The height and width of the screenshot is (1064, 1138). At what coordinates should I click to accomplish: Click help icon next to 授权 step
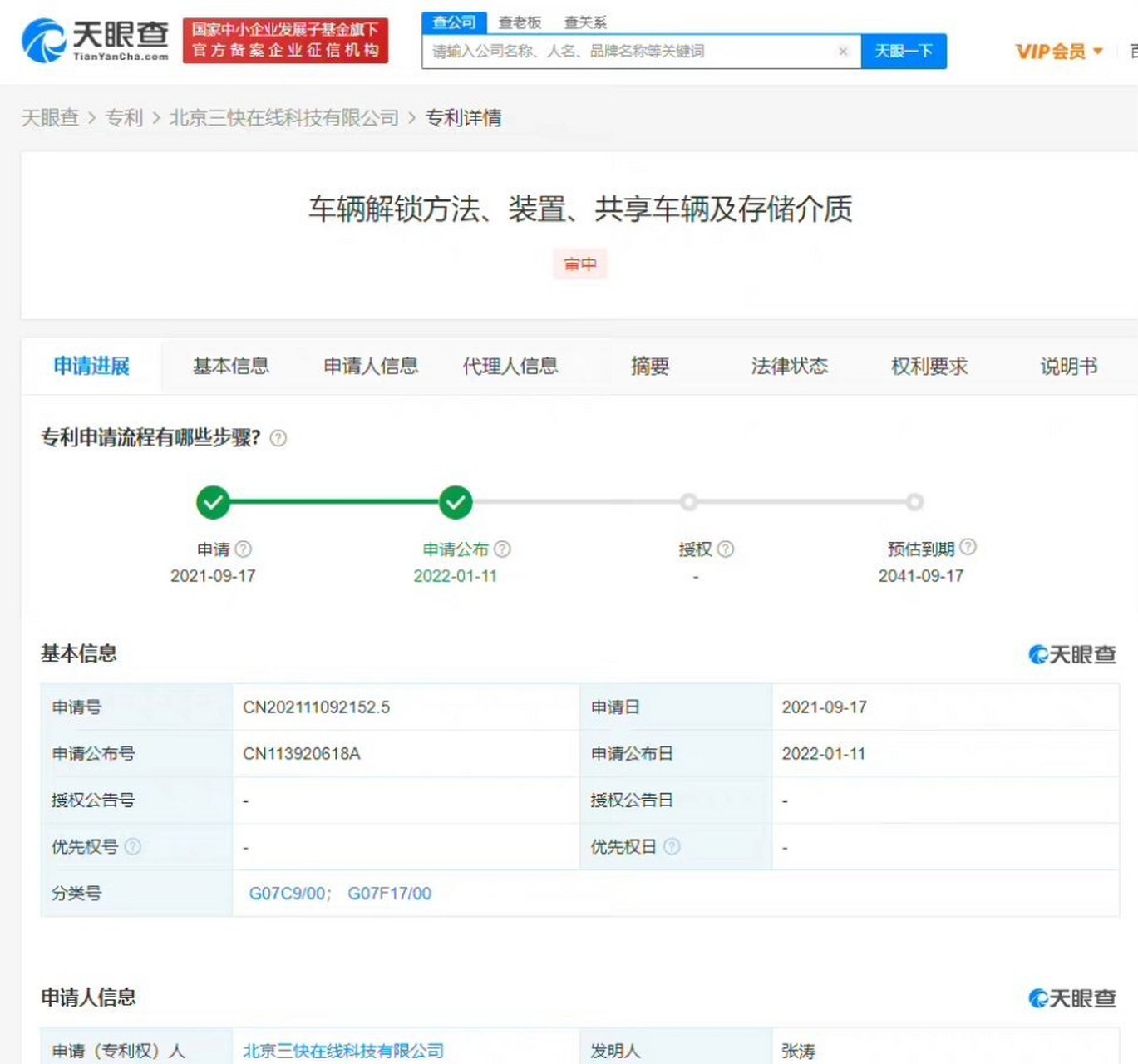point(725,549)
